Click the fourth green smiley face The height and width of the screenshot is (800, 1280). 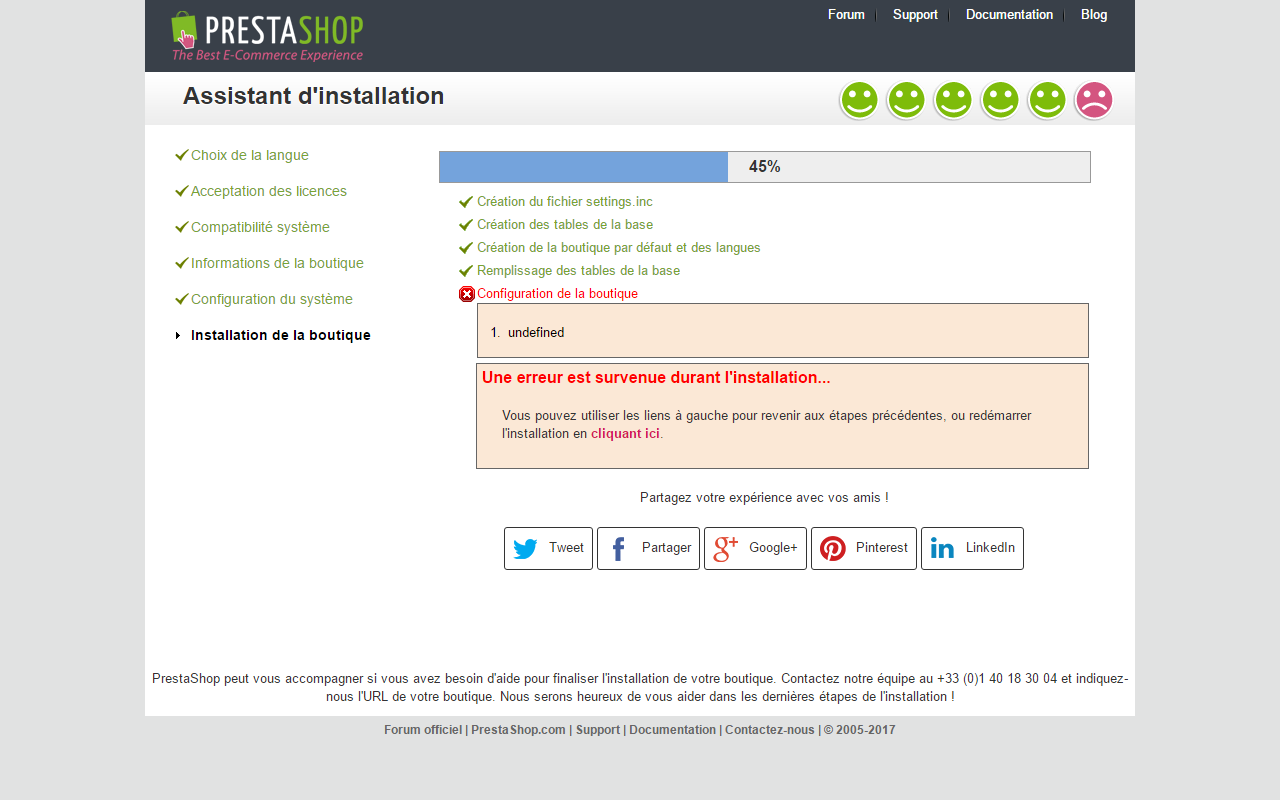(x=1000, y=101)
